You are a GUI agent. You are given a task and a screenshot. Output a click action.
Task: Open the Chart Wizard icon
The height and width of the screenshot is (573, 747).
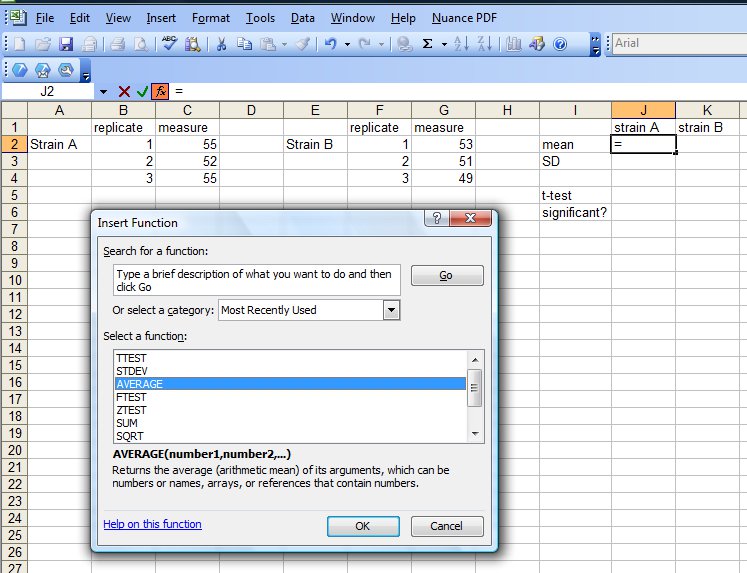[x=514, y=44]
